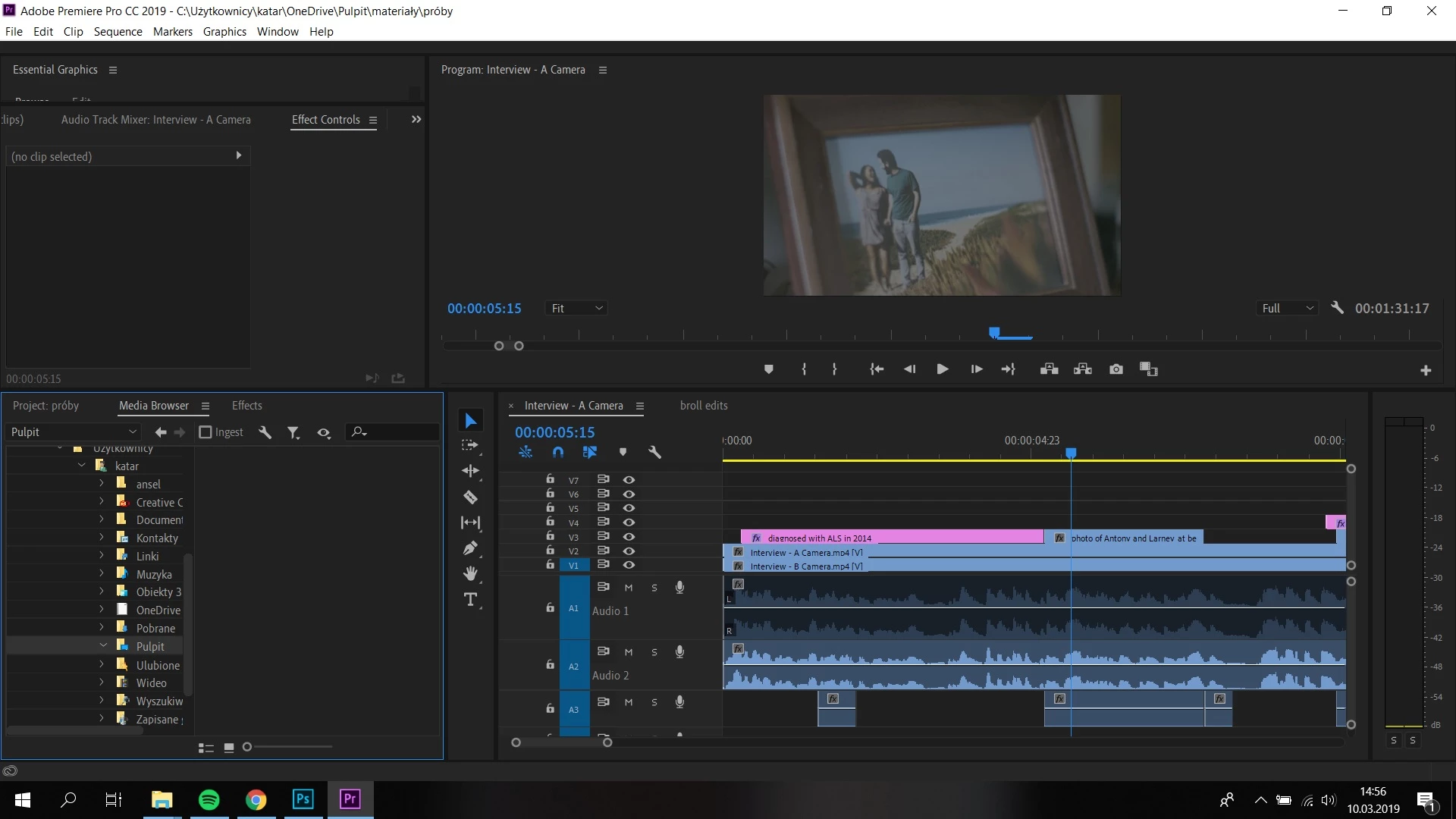Select the Pen tool in timeline toolbox
Screen dimensions: 1456x819
[470, 548]
